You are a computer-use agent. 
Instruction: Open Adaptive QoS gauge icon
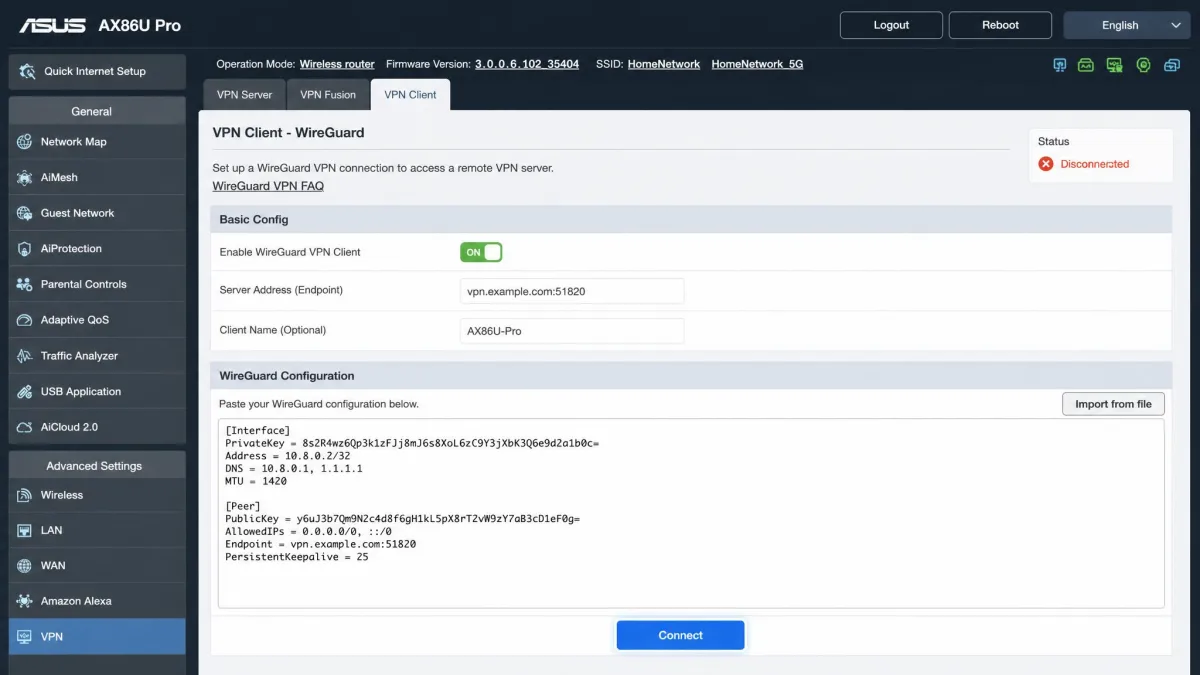tap(25, 320)
